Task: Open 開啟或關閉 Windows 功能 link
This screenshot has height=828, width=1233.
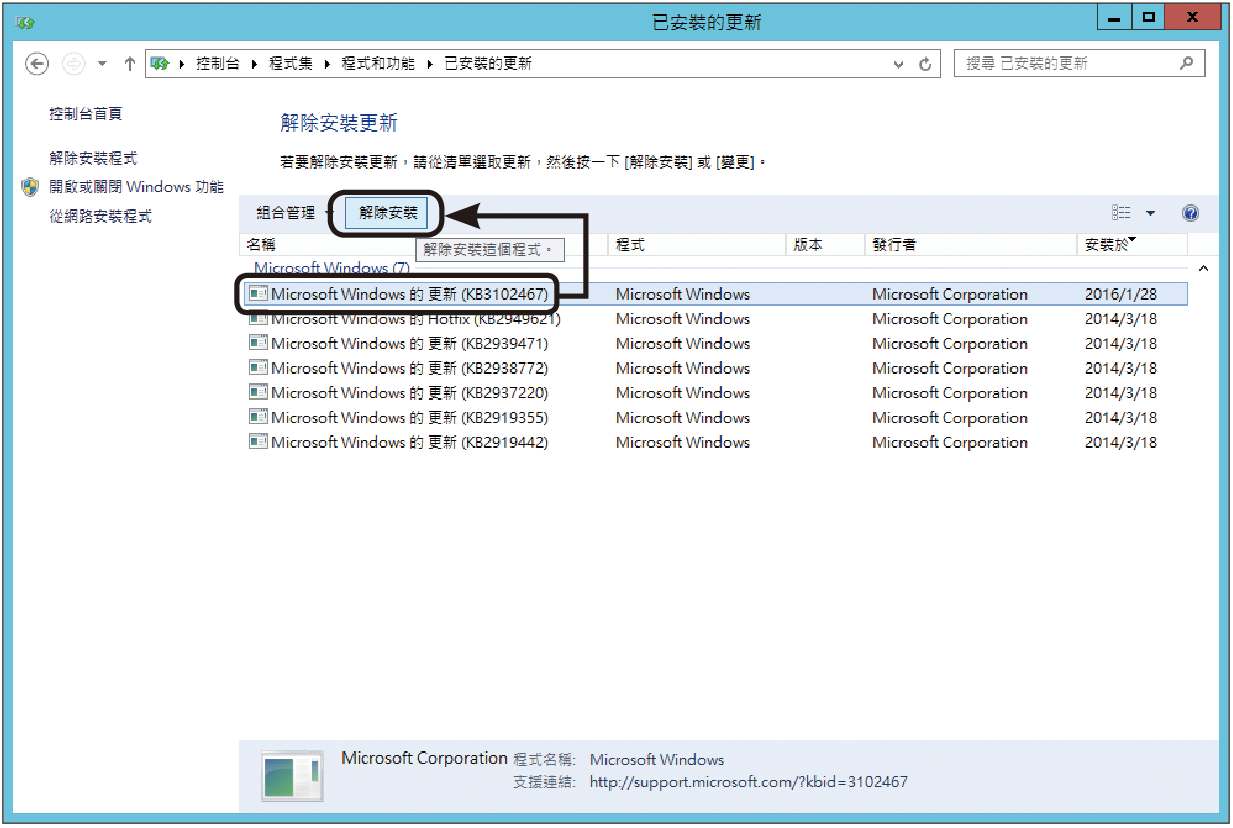Action: tap(137, 187)
